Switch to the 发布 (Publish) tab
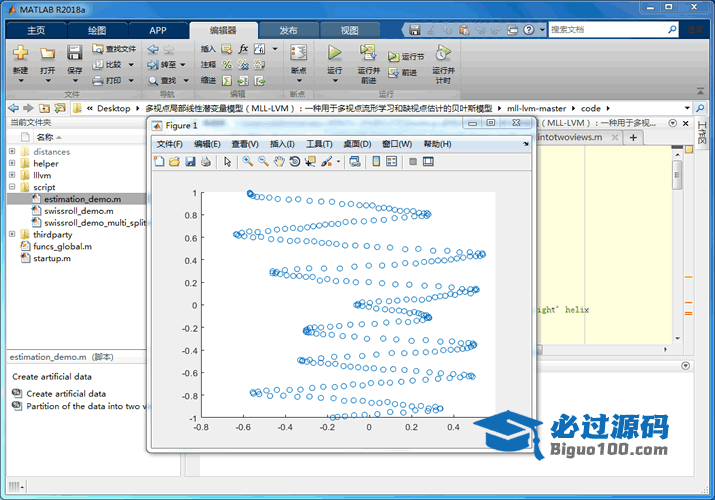The image size is (715, 500). [x=288, y=31]
